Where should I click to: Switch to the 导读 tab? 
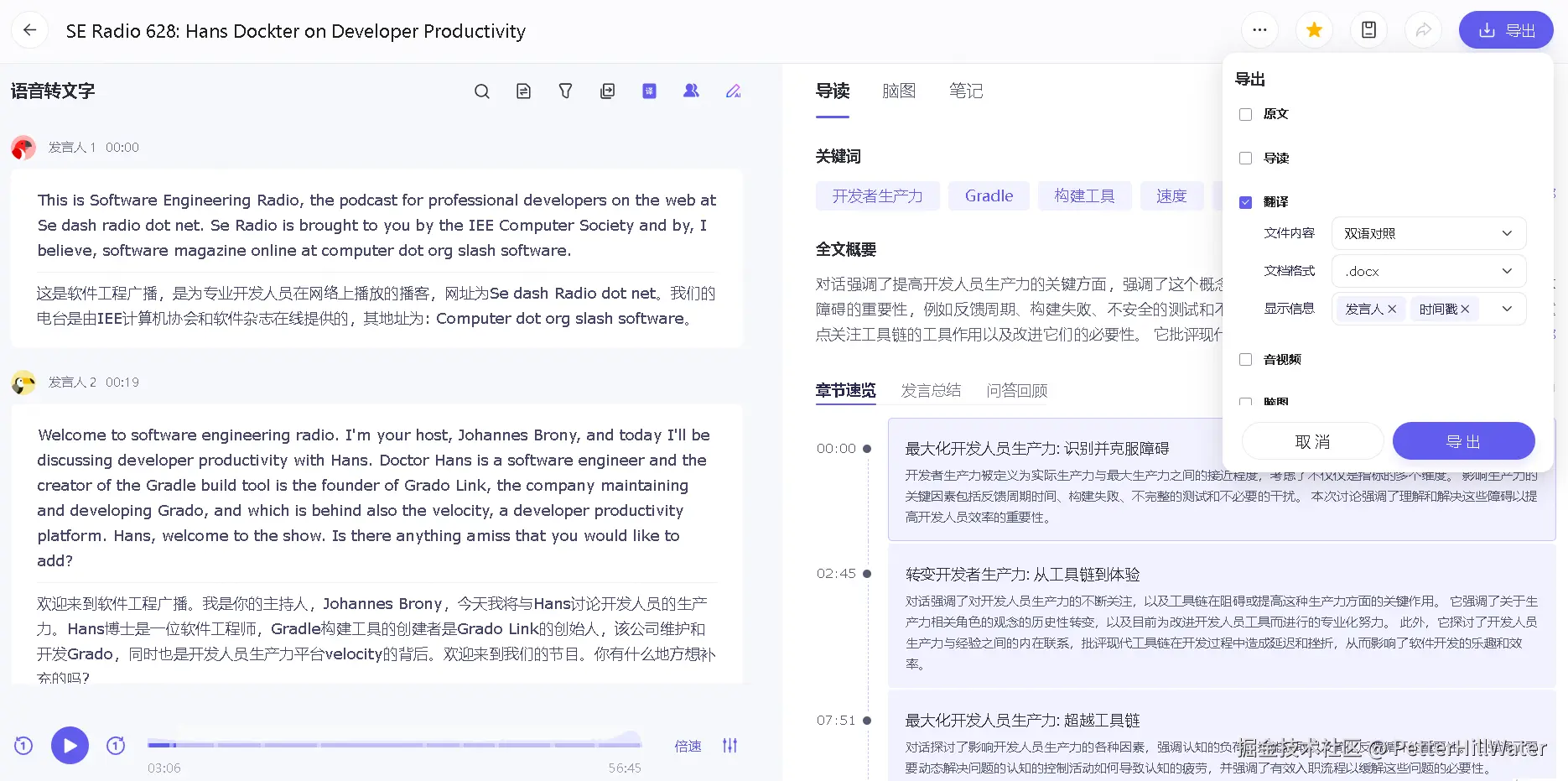[x=833, y=91]
